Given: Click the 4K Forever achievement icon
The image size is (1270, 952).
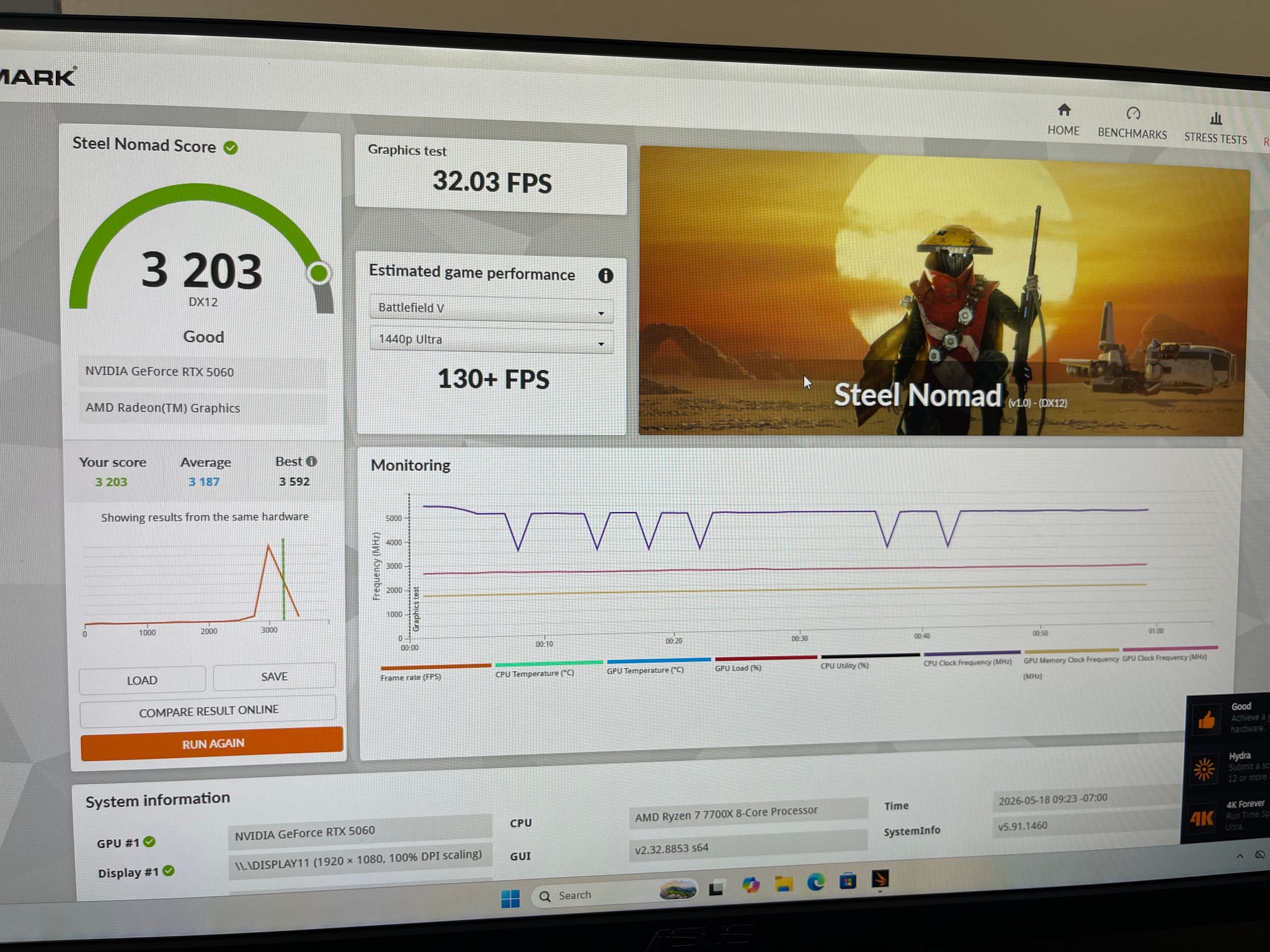Looking at the screenshot, I should [1202, 819].
